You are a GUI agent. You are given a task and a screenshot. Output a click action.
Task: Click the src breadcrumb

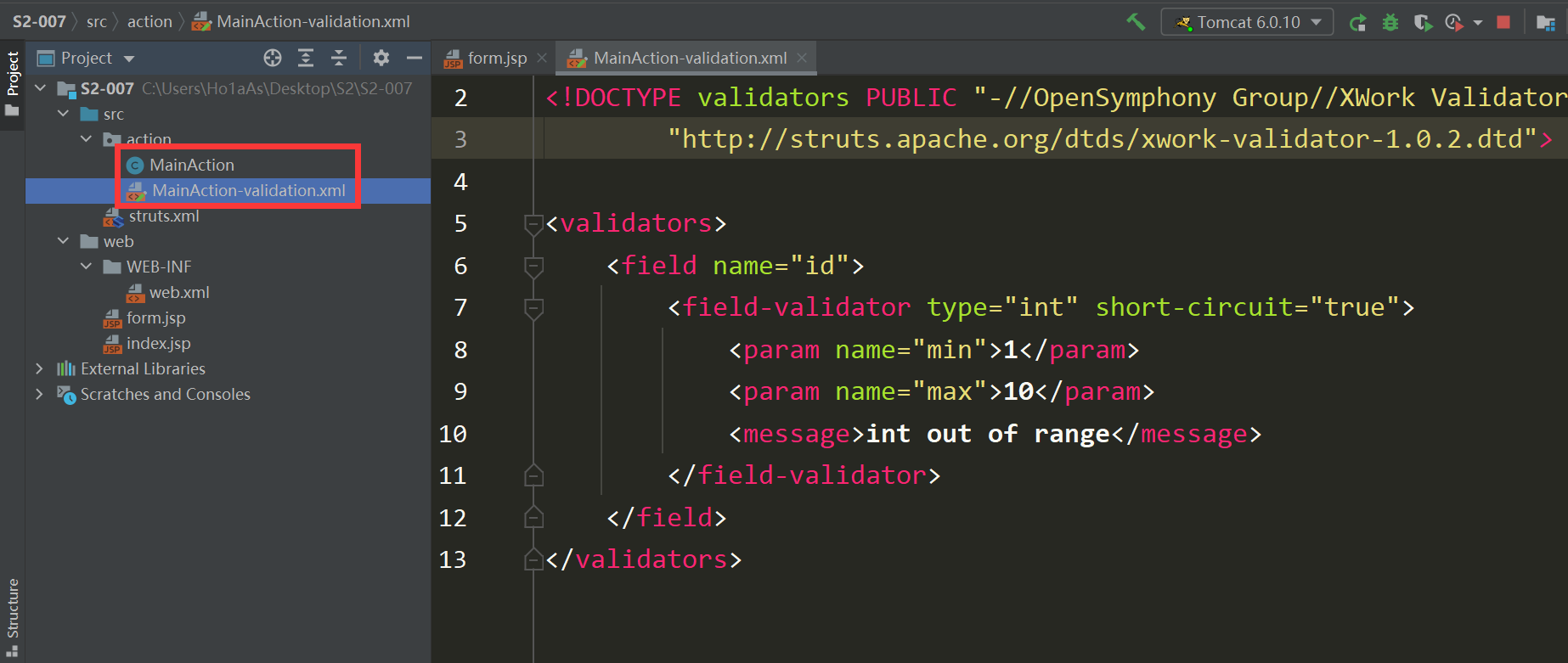point(97,21)
